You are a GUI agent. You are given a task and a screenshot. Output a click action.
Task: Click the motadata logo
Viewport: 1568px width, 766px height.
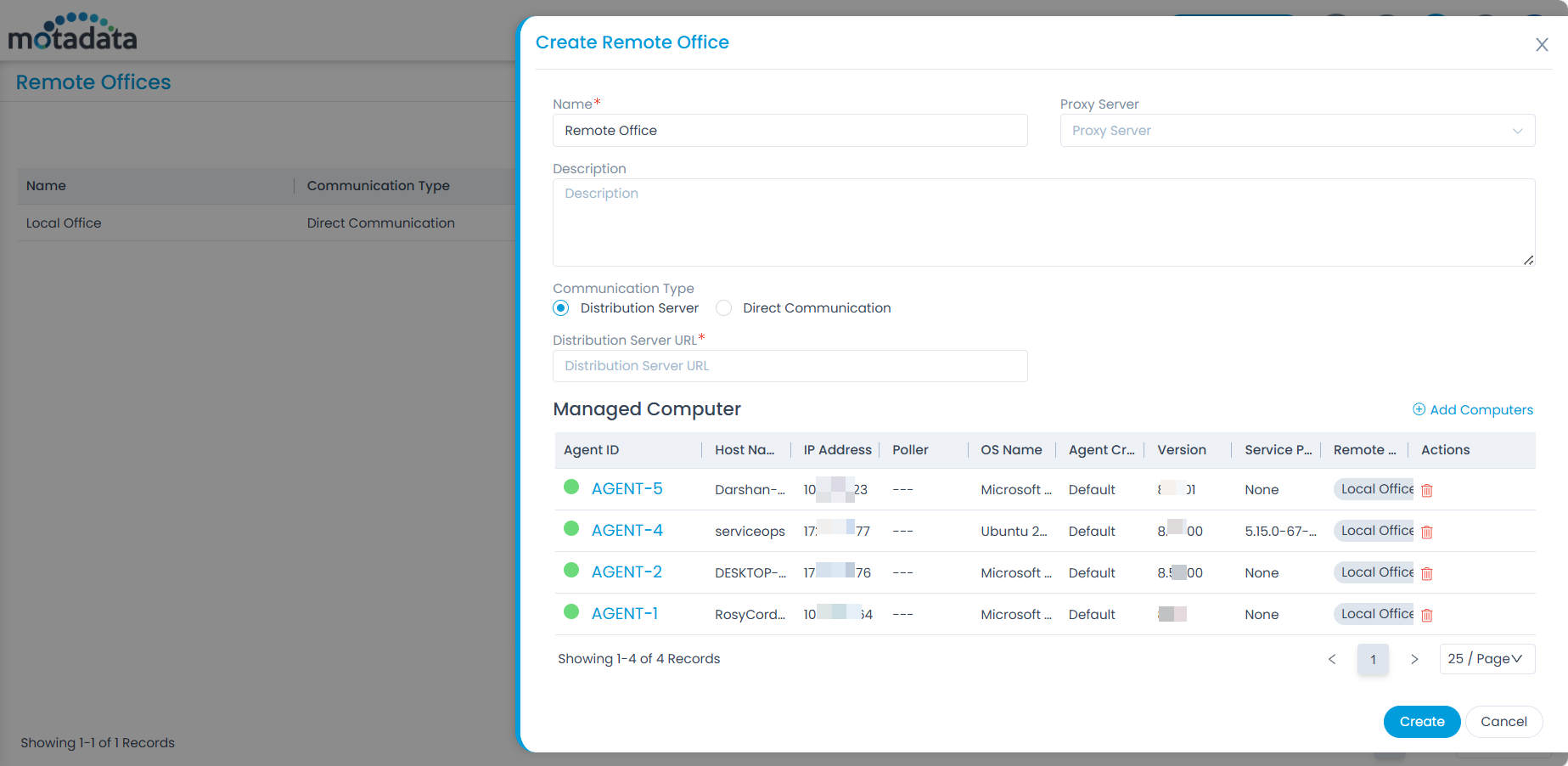point(73,32)
